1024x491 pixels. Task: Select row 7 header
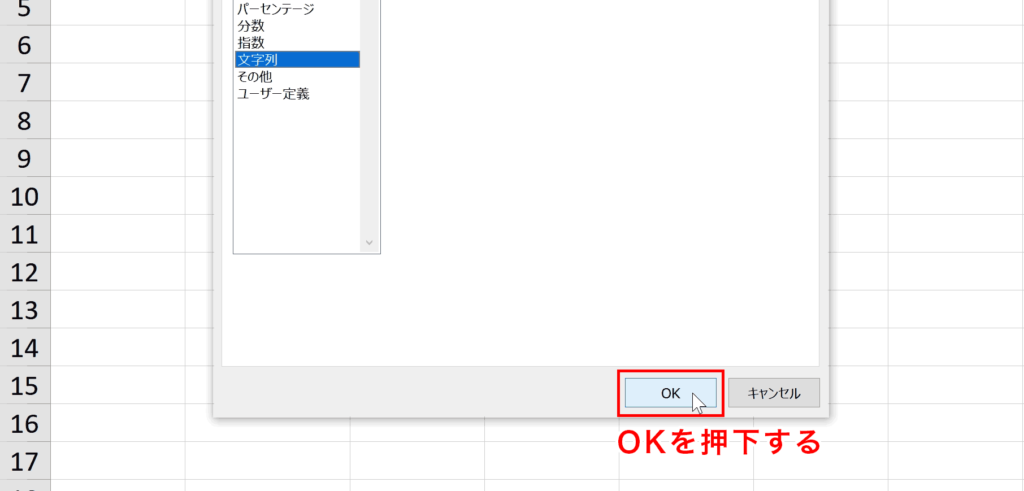coord(25,82)
